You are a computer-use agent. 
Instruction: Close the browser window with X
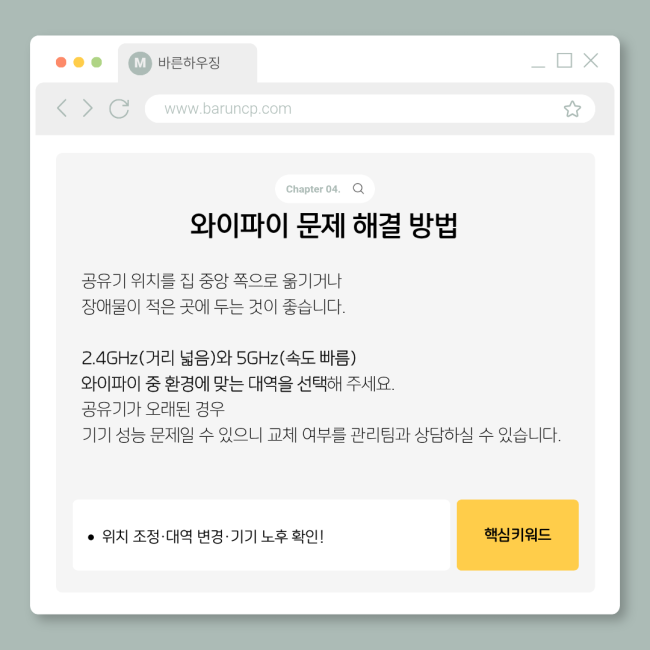coord(591,61)
